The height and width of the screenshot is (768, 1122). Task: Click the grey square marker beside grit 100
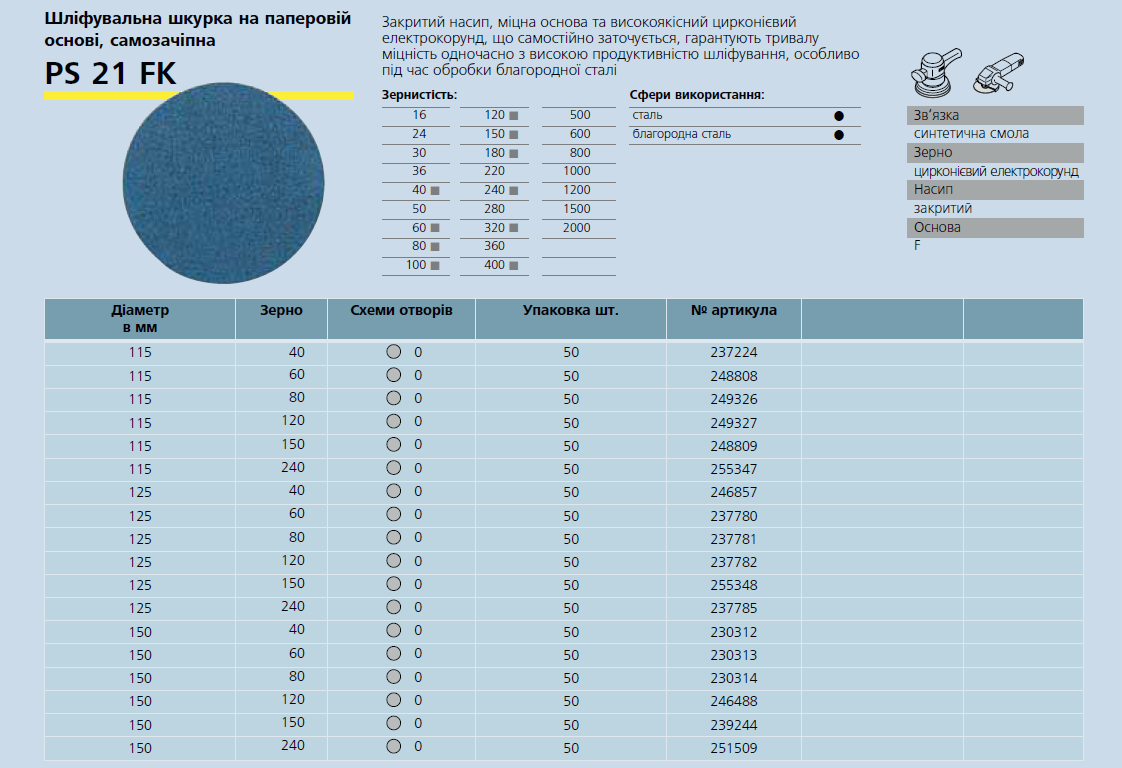click(x=434, y=266)
